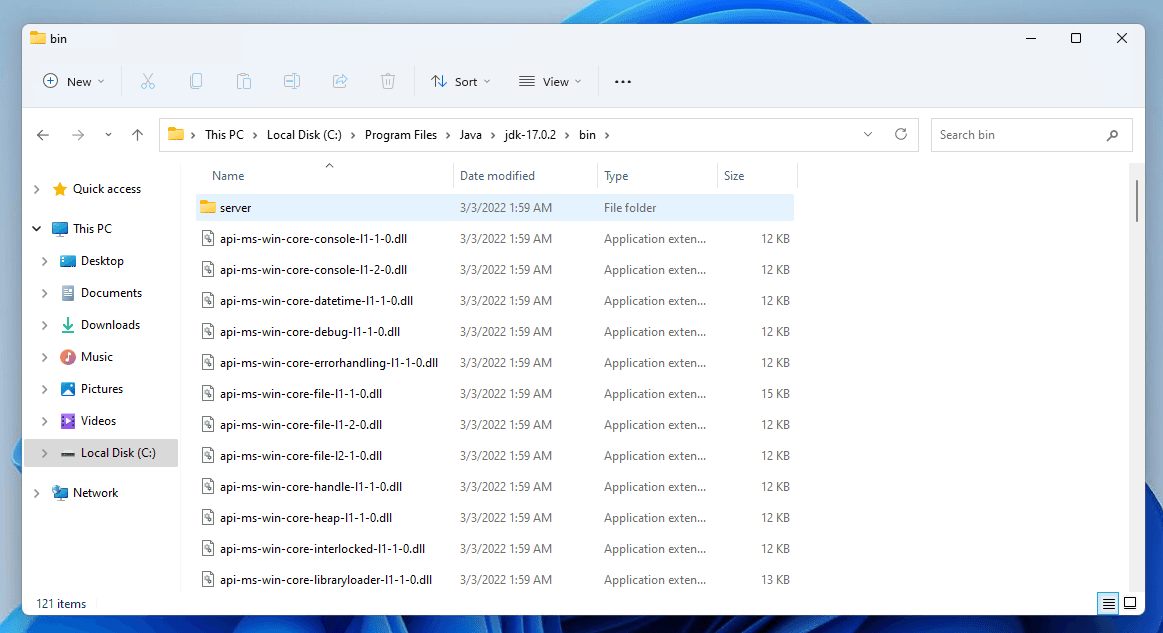Click Java breadcrumb segment
Viewport: 1163px width, 633px height.
(470, 135)
